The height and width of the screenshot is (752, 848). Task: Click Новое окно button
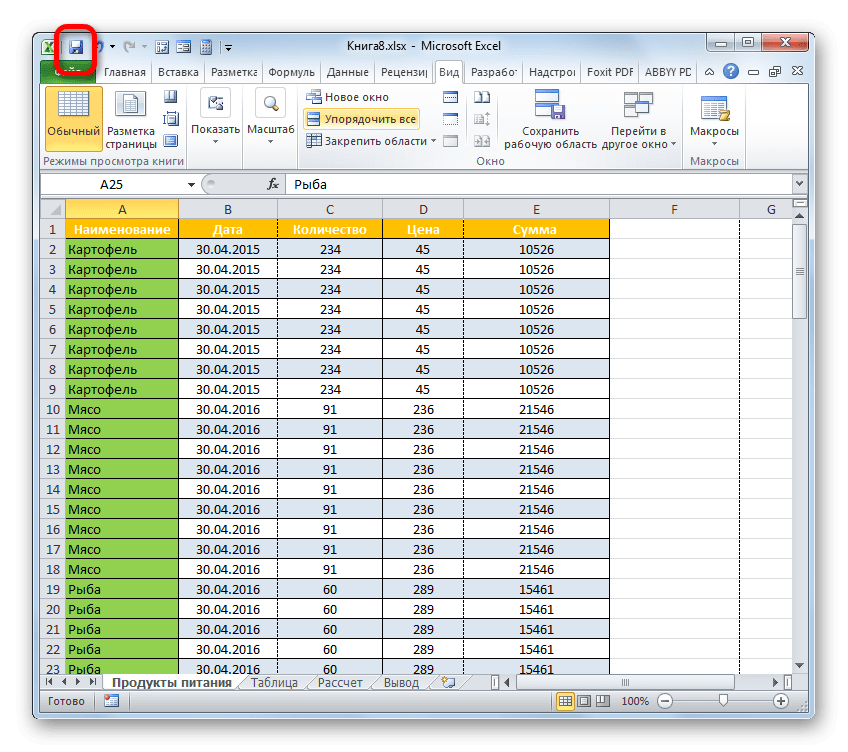(348, 97)
